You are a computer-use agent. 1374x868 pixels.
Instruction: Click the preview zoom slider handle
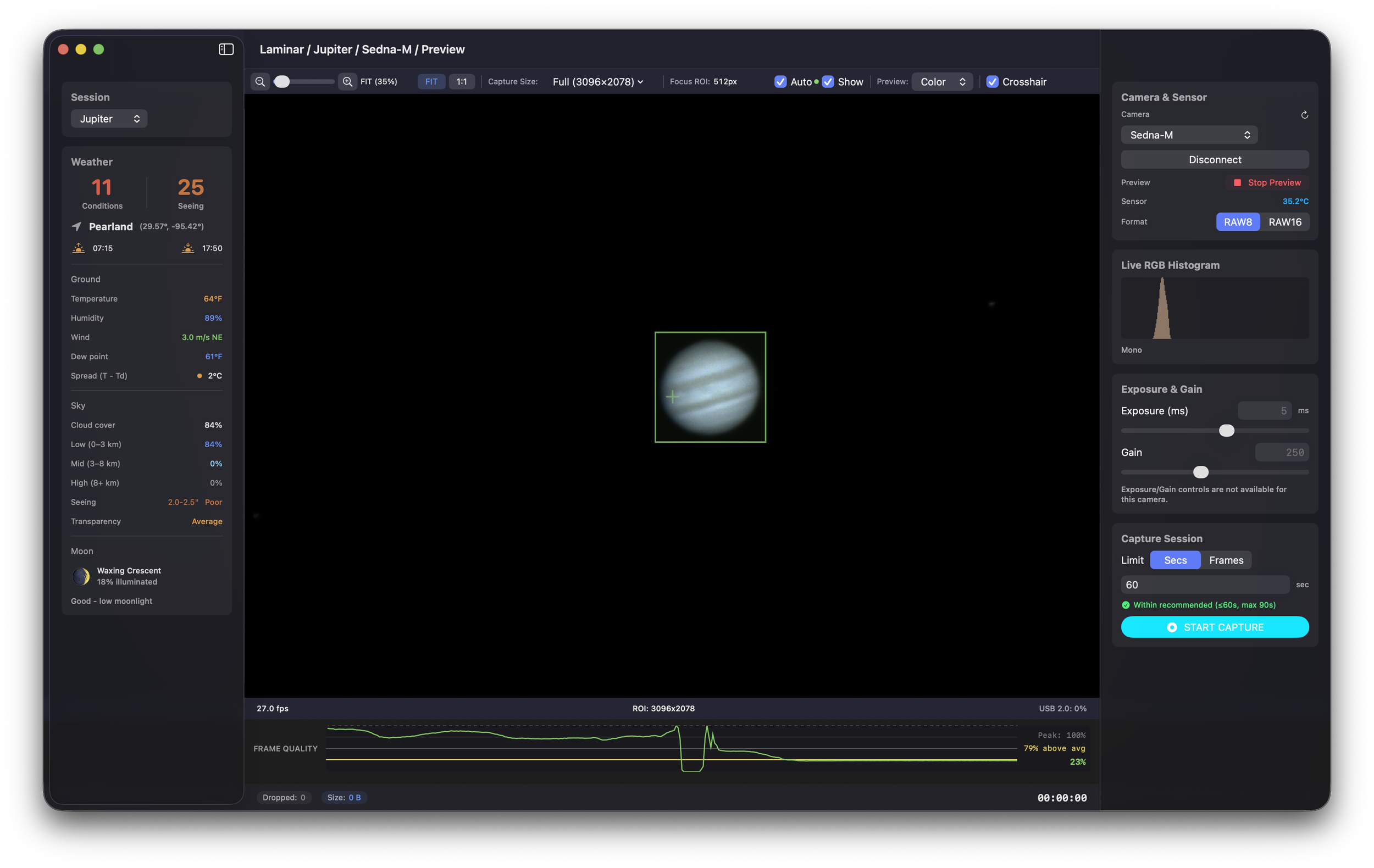click(x=282, y=81)
